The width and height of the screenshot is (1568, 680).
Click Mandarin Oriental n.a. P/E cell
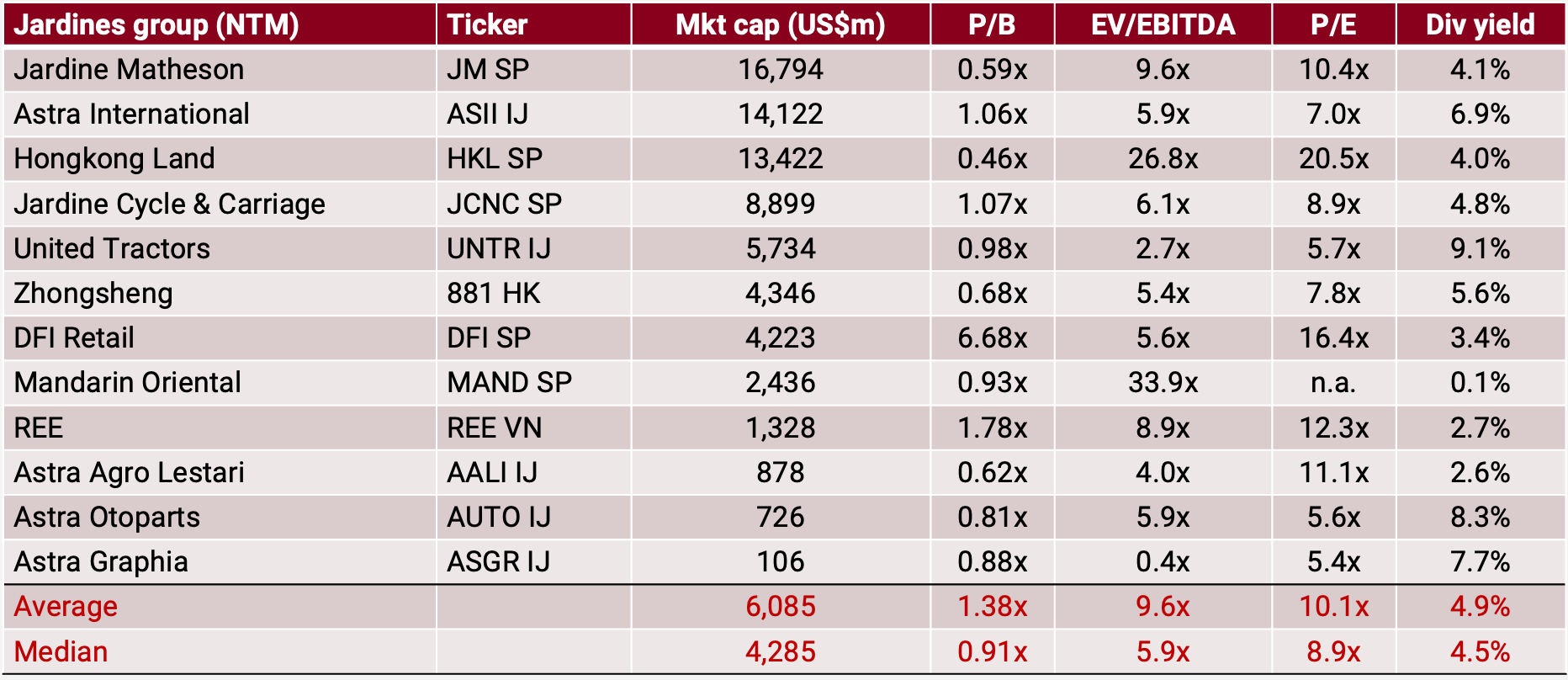1333,382
